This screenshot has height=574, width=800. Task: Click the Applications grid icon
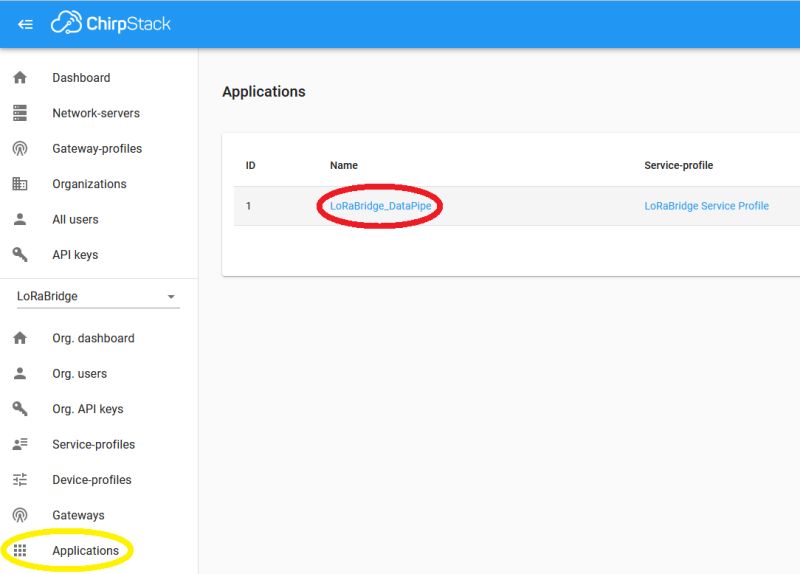[x=20, y=551]
